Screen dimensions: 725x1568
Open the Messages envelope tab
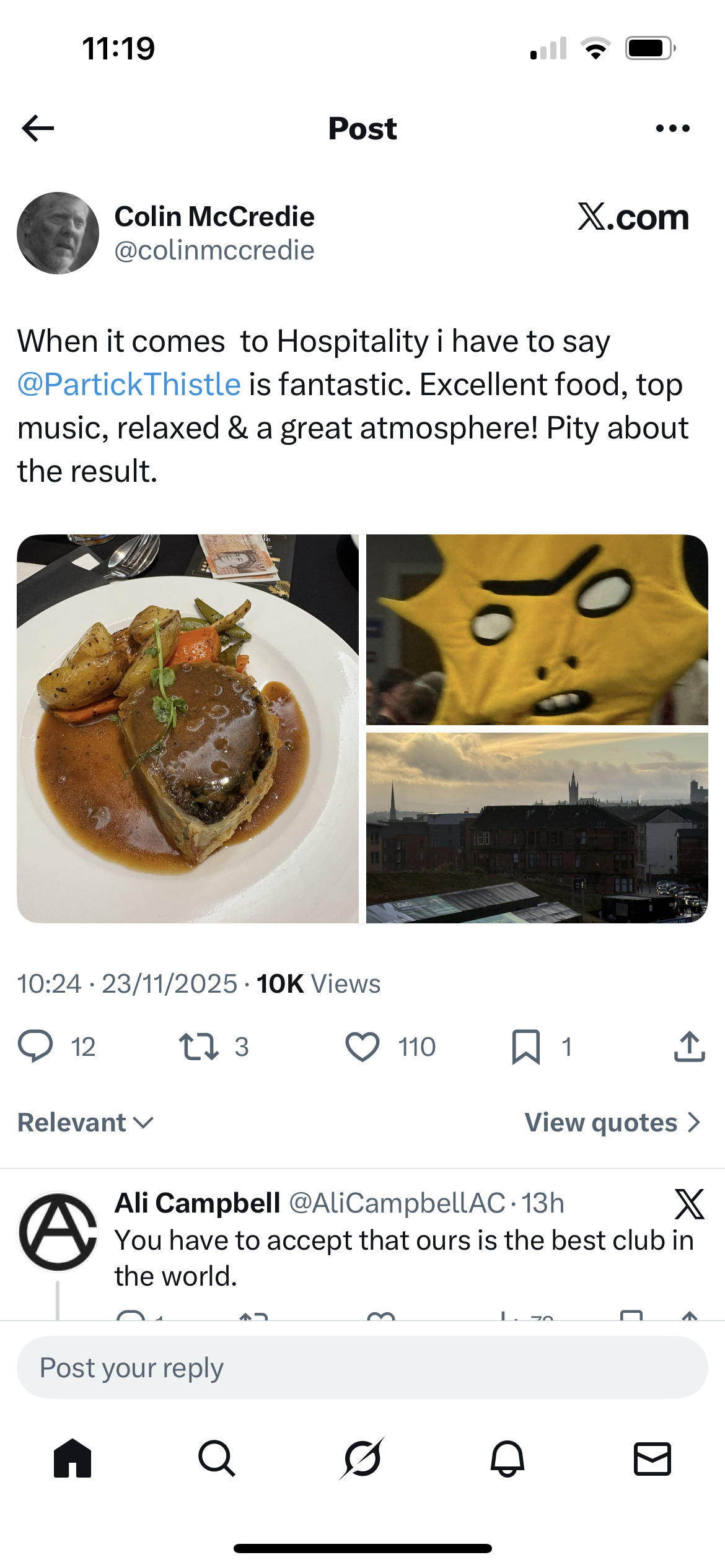click(x=652, y=1458)
